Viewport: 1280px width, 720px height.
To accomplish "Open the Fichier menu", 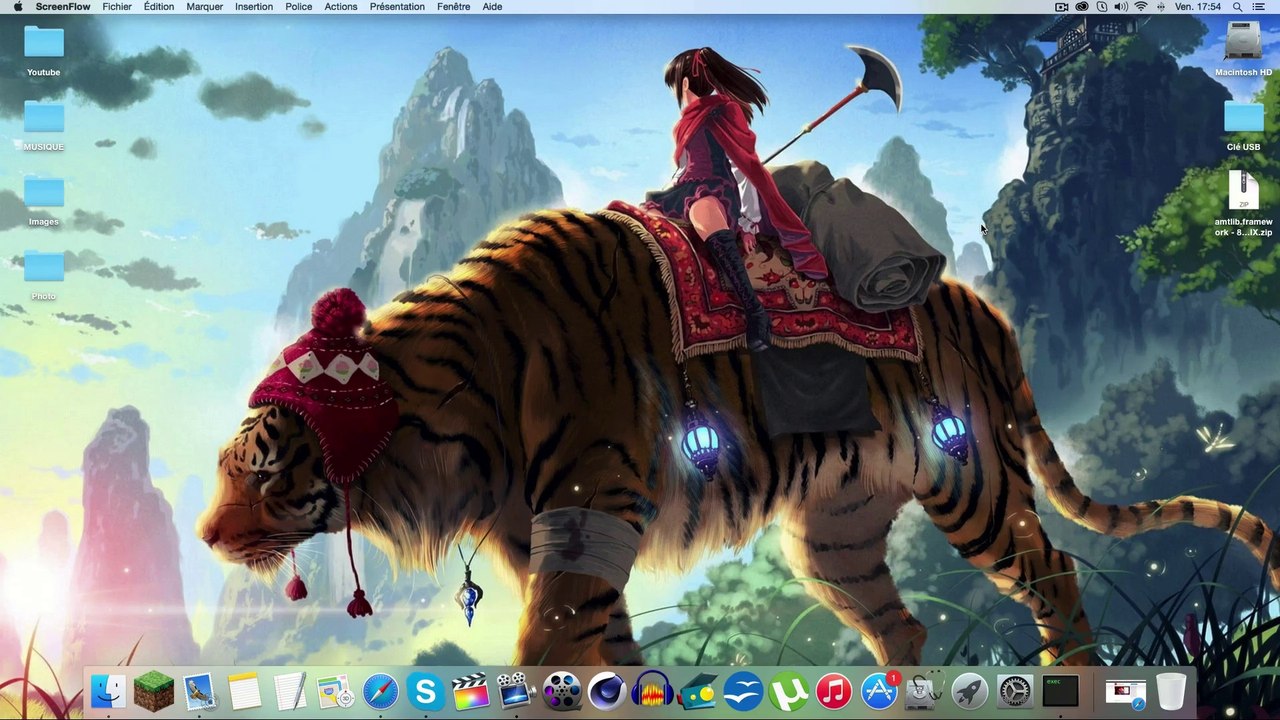I will click(117, 7).
